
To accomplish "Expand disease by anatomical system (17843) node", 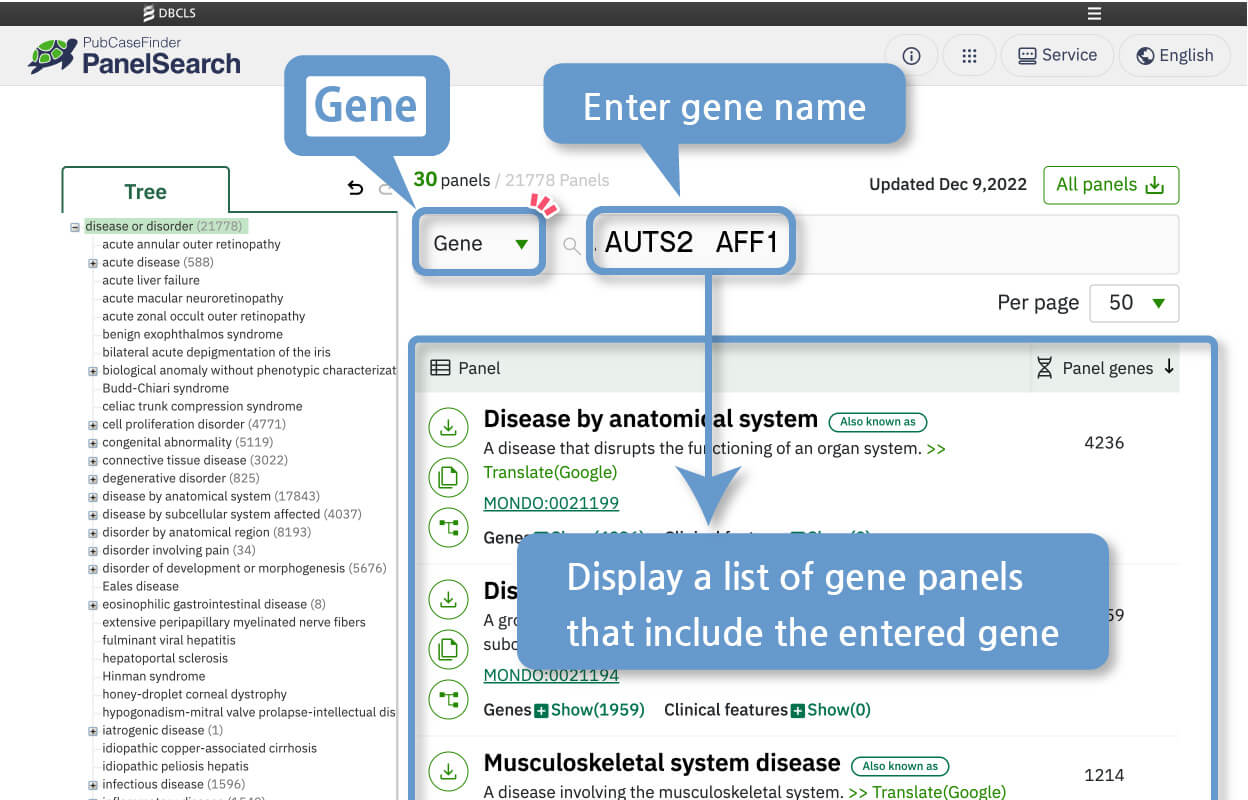I will tap(93, 497).
